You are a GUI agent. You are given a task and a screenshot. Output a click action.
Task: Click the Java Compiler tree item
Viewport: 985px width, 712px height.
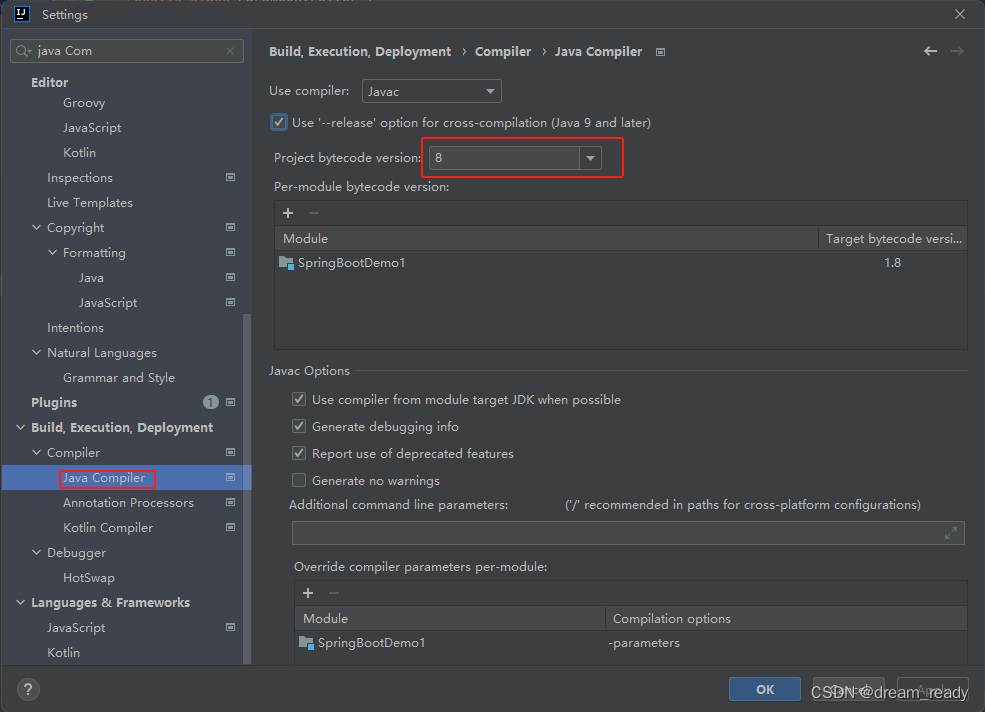click(104, 478)
